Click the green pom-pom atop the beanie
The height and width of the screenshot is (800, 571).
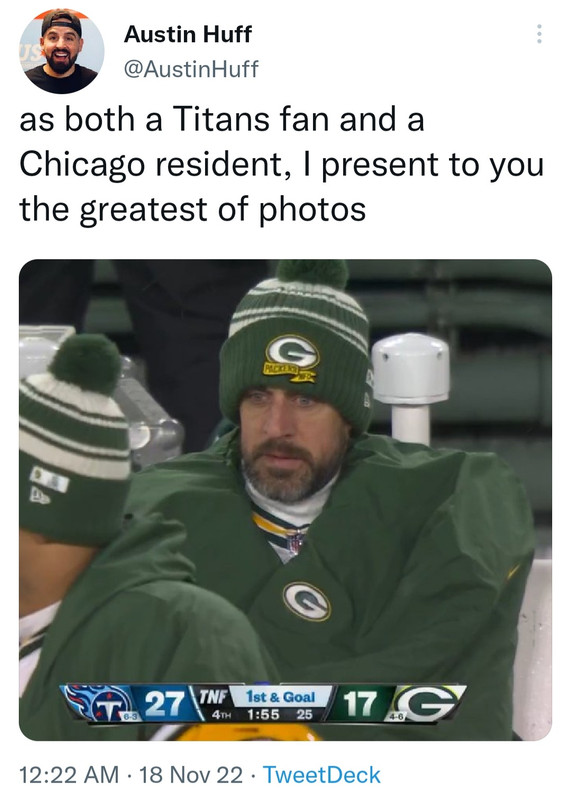click(312, 273)
